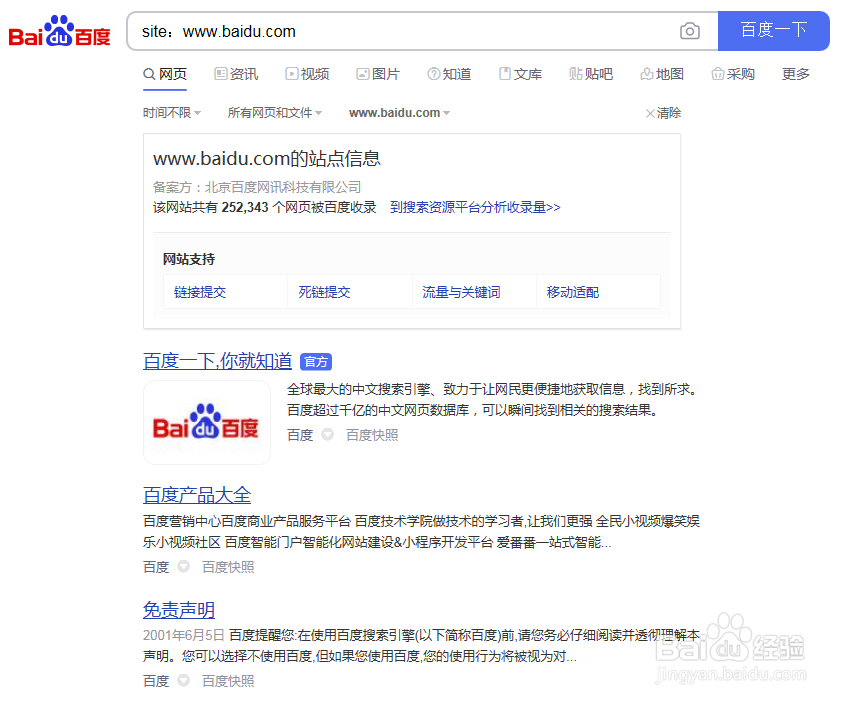Click the 252,343 indexed pages count
855x704 pixels.
coord(245,207)
